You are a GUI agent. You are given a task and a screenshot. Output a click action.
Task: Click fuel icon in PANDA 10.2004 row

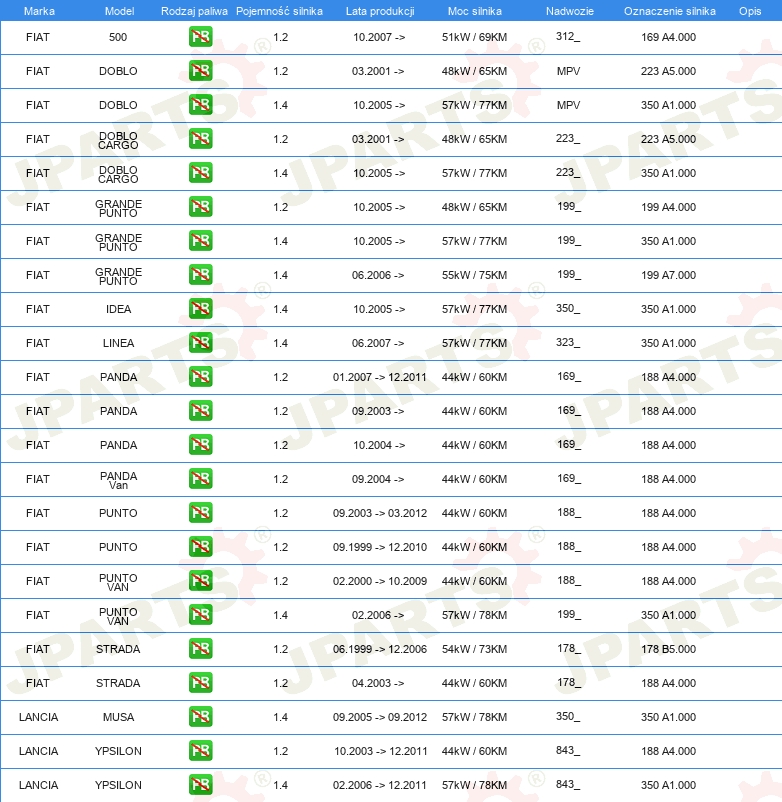point(200,445)
